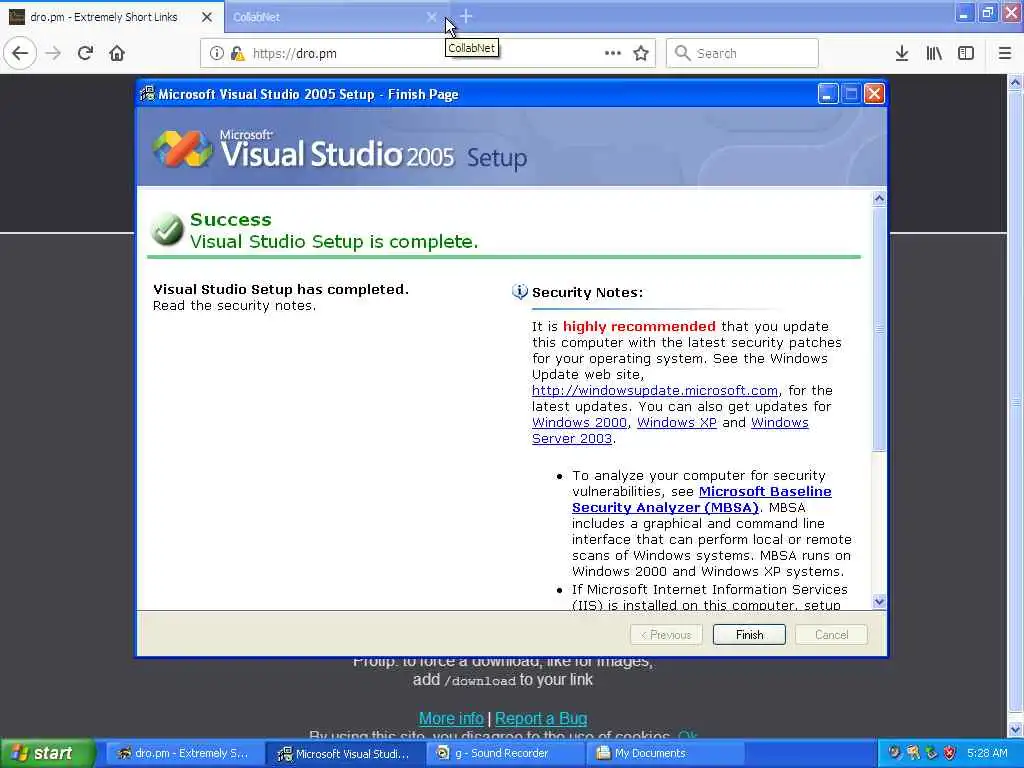The image size is (1024, 768).
Task: Open Firefox downloads arrow
Action: (901, 53)
